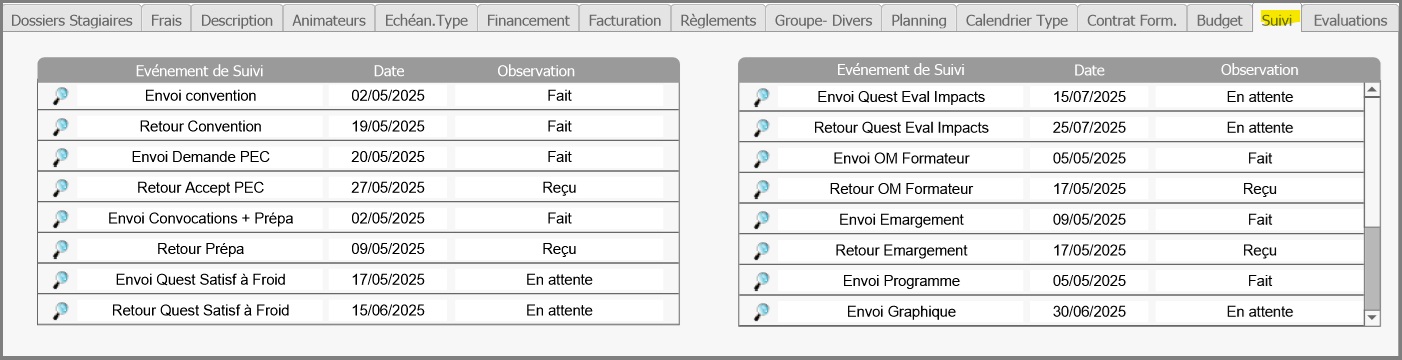Click magnifier icon beside Retour Convention
Screen dimensions: 1402x360
pyautogui.click(x=60, y=127)
